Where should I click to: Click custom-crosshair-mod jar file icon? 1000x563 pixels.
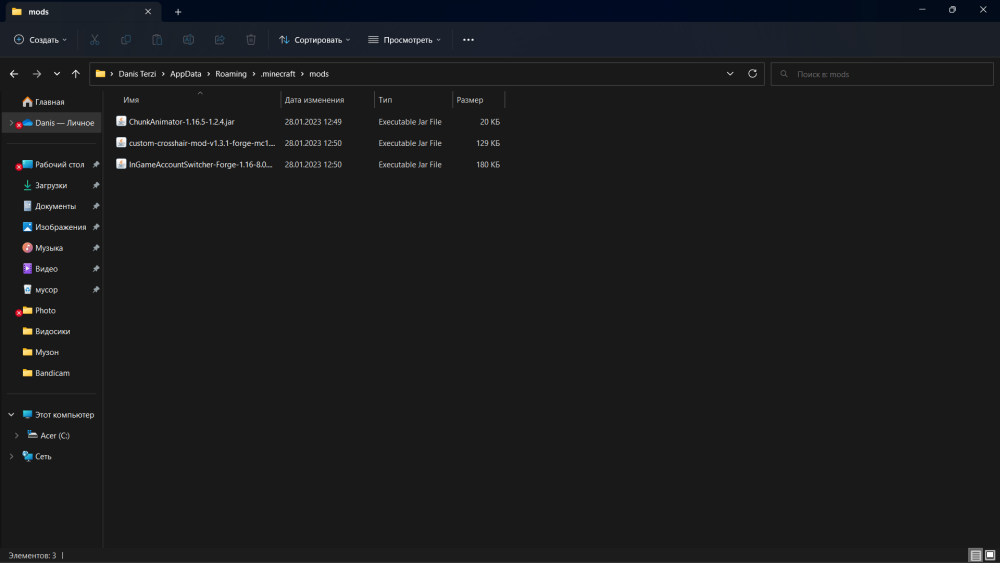pyautogui.click(x=121, y=142)
